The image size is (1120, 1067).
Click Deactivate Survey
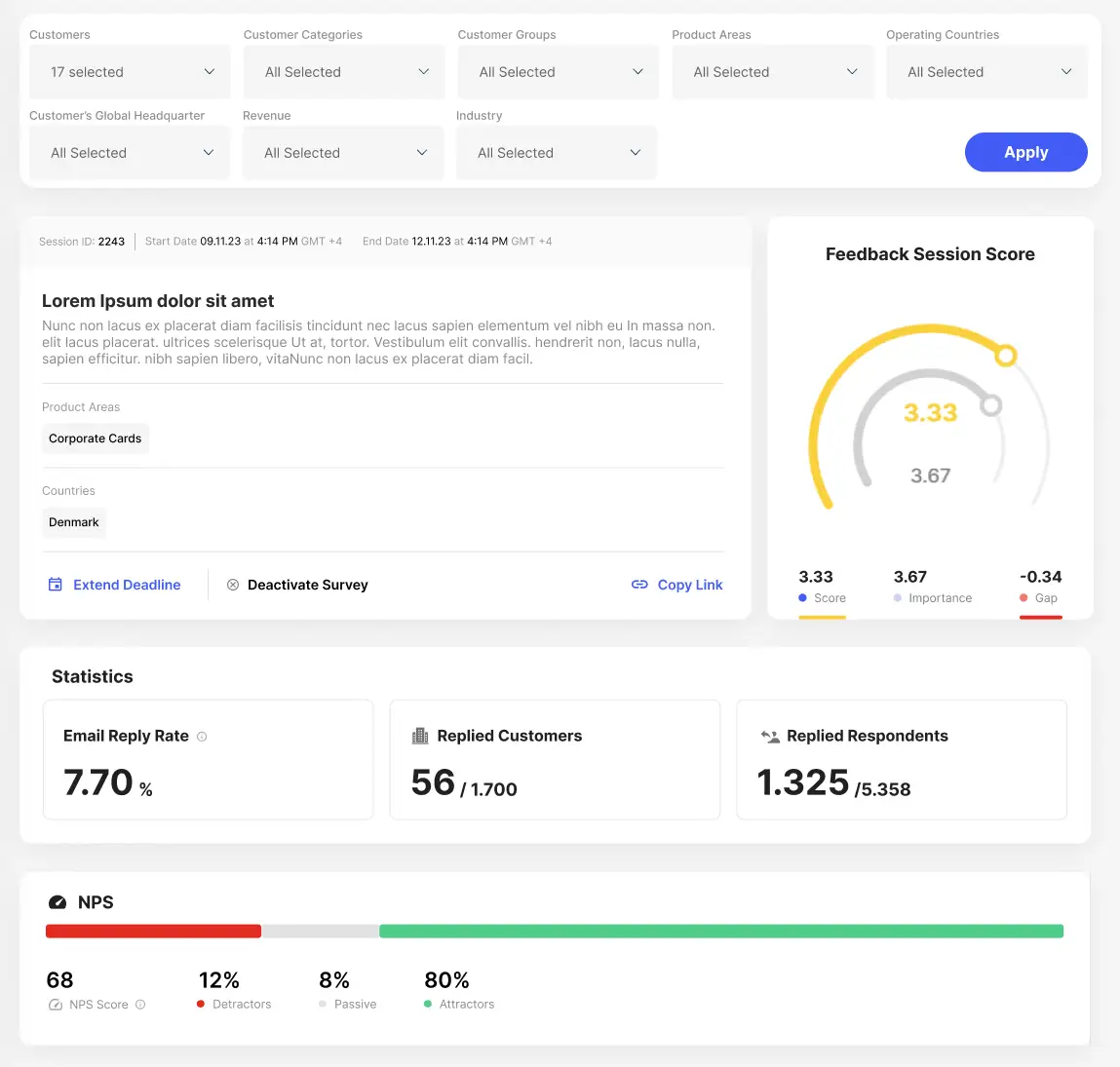pos(308,585)
